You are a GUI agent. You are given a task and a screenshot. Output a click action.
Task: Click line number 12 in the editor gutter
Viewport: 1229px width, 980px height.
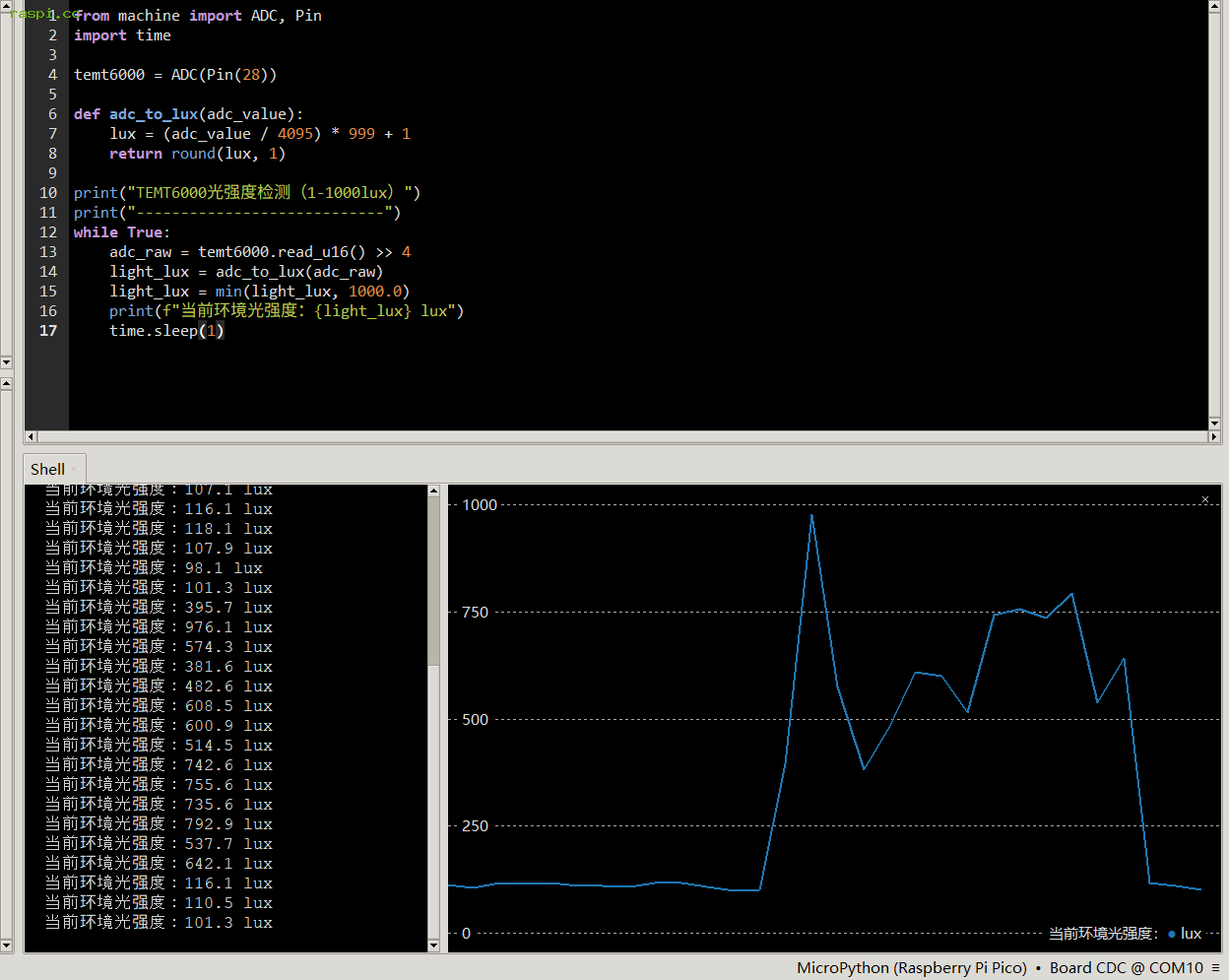[48, 232]
